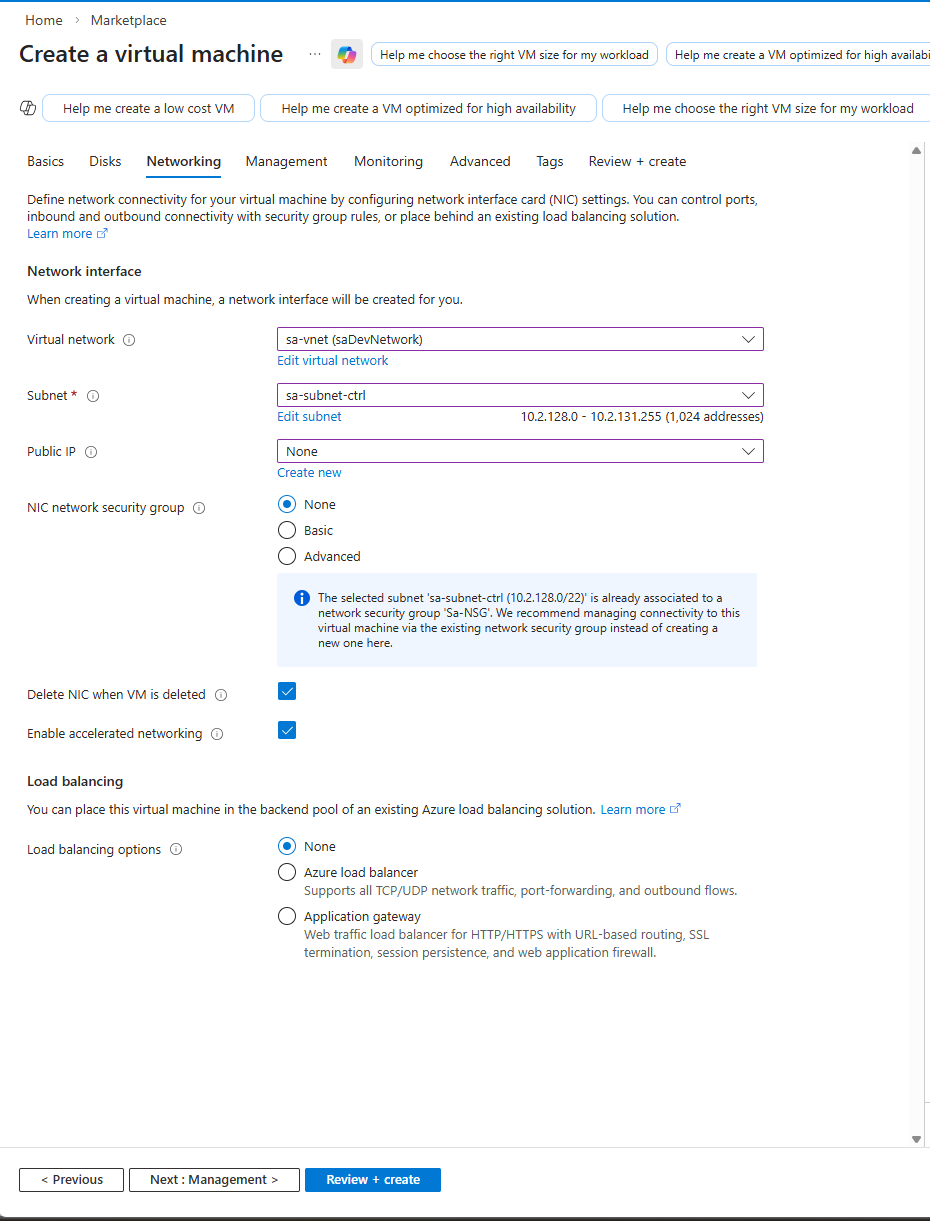Viewport: 930px width, 1221px height.
Task: Switch to the Disks tab
Action: [105, 161]
